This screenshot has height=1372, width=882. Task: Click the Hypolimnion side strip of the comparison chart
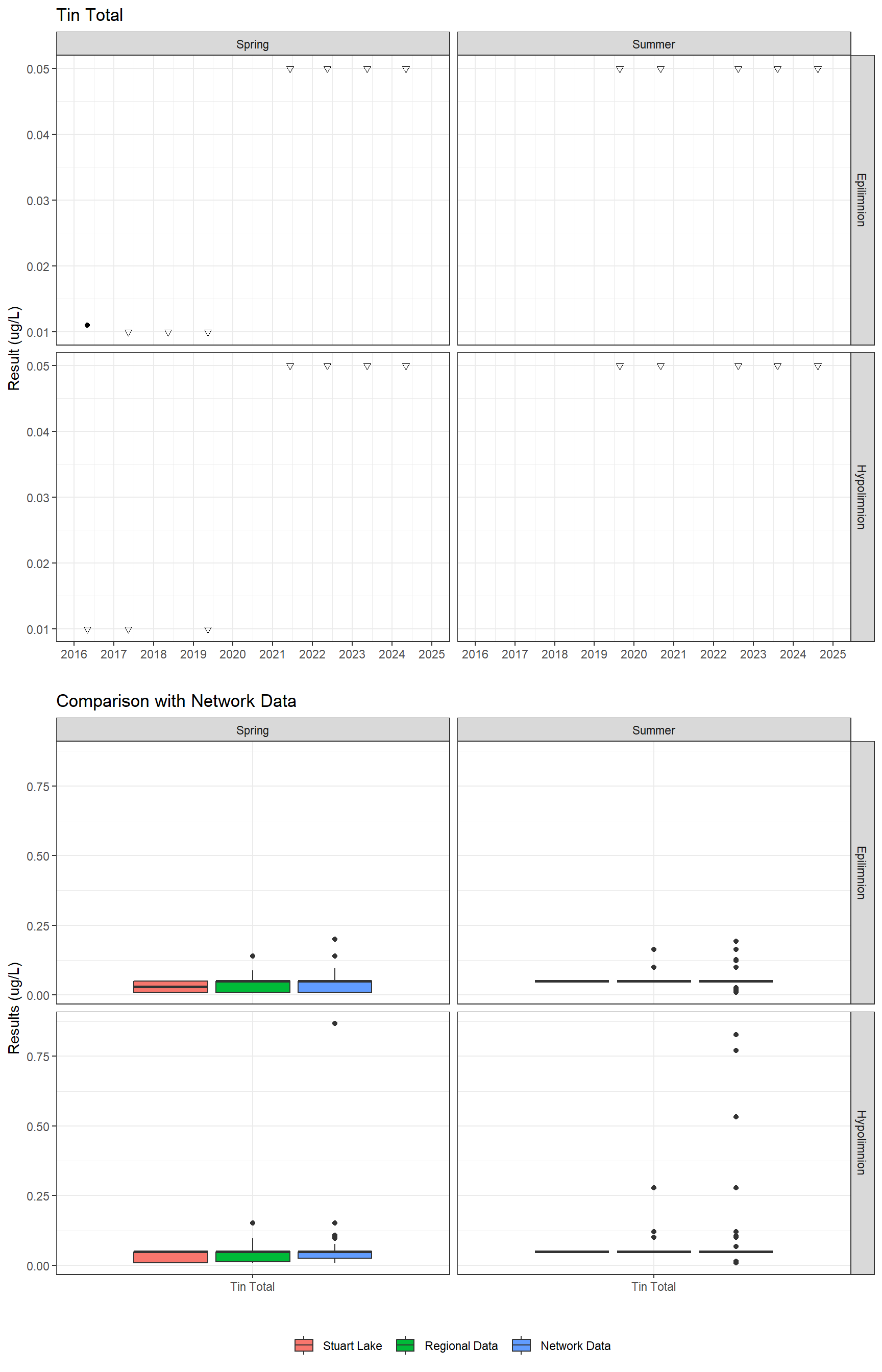pyautogui.click(x=862, y=1142)
